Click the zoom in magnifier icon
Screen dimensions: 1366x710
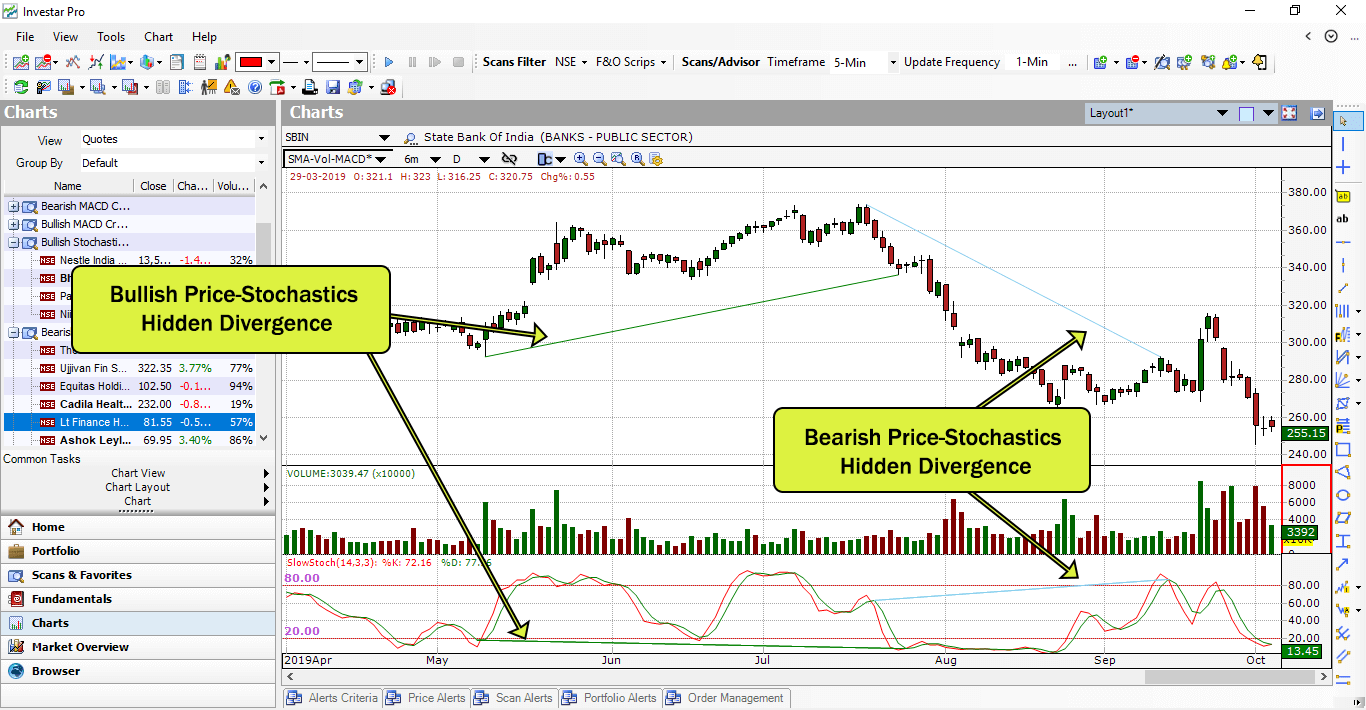click(580, 159)
